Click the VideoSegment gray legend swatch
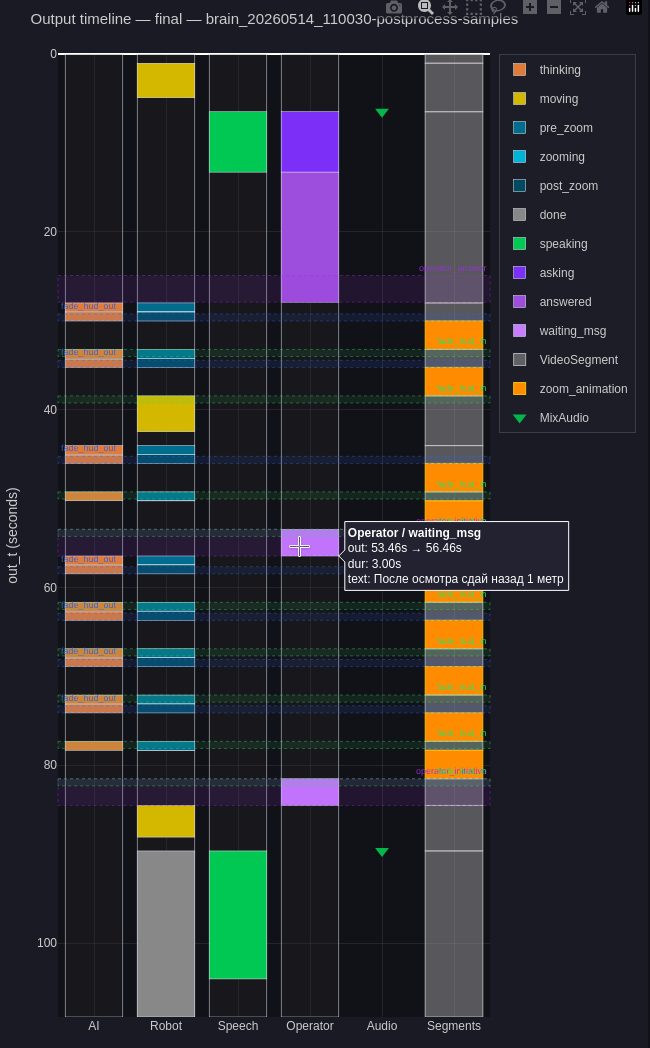This screenshot has height=1048, width=650. (x=519, y=360)
